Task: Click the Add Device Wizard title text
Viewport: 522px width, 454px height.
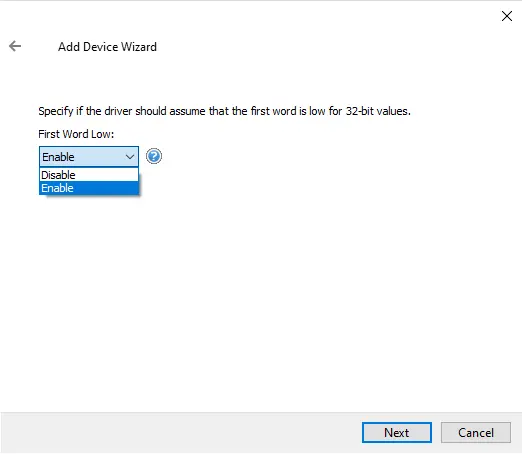Action: click(107, 47)
